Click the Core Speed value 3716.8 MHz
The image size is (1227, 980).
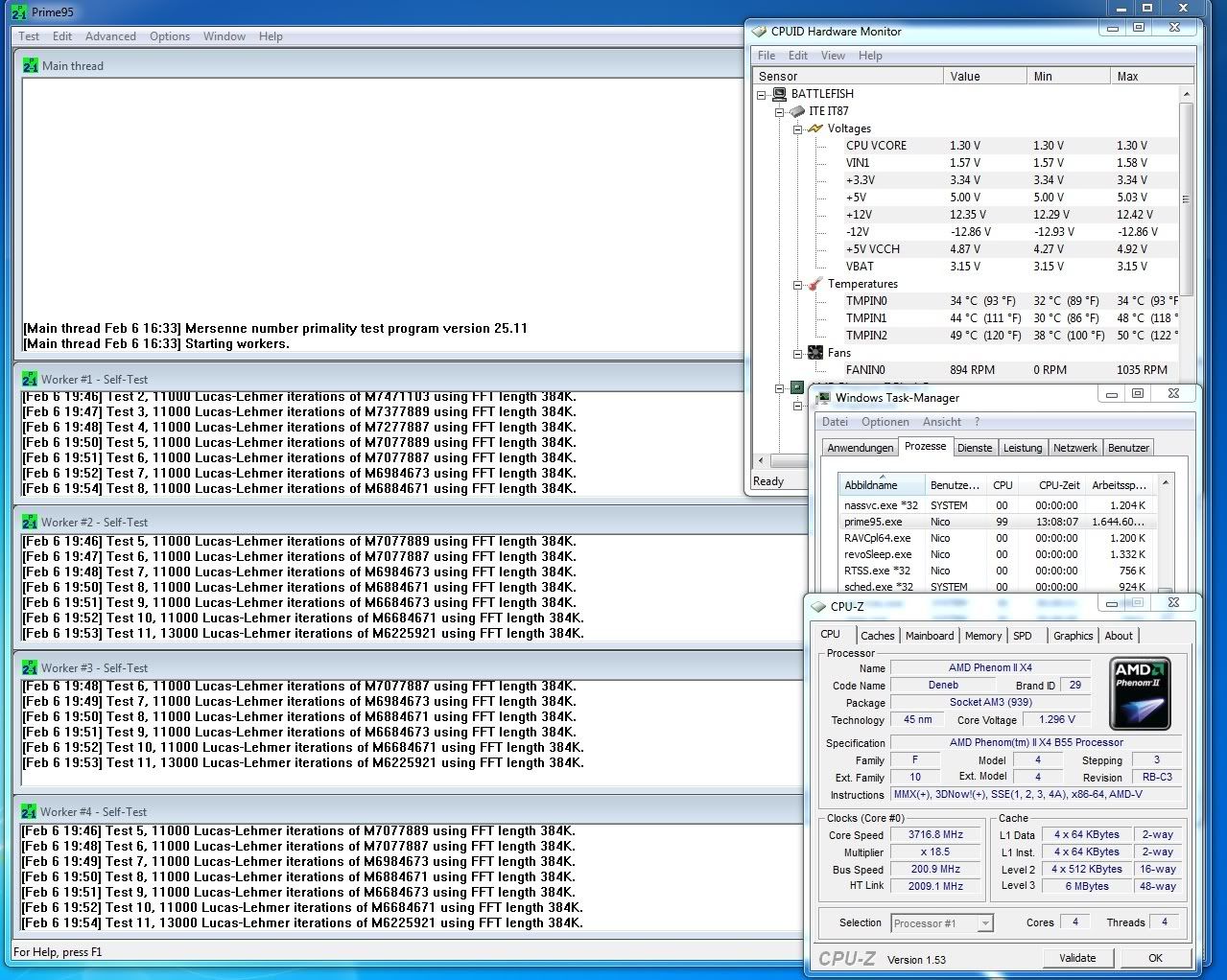point(935,835)
